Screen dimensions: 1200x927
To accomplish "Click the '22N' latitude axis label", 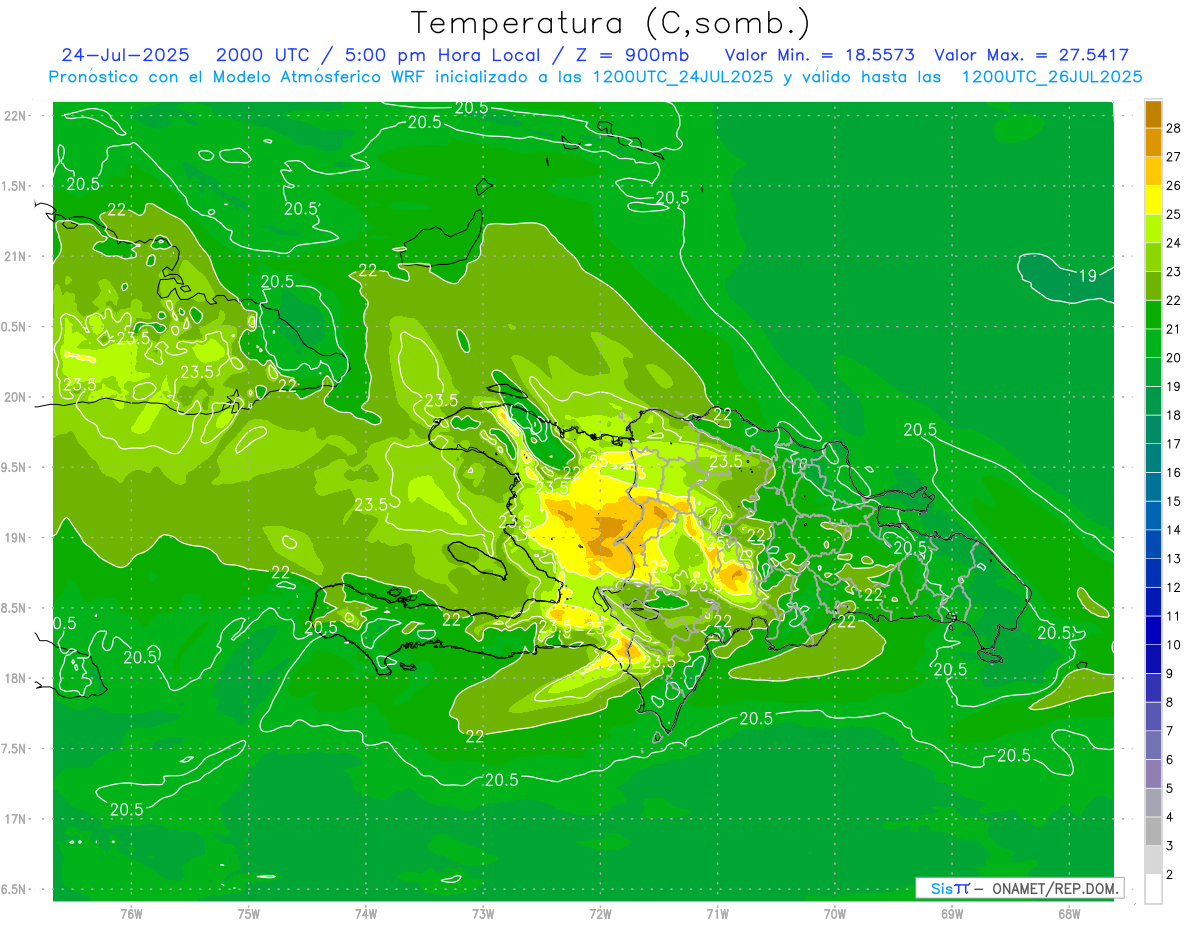I will tap(15, 115).
